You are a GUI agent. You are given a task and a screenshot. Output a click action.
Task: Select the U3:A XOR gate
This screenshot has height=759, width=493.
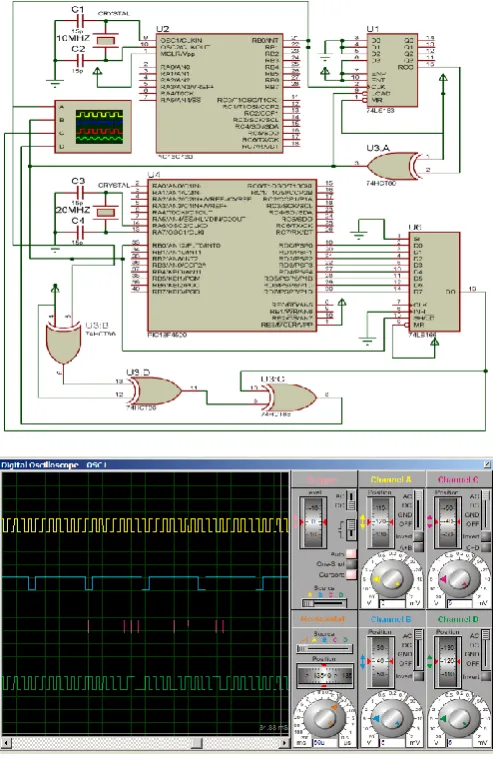(393, 166)
